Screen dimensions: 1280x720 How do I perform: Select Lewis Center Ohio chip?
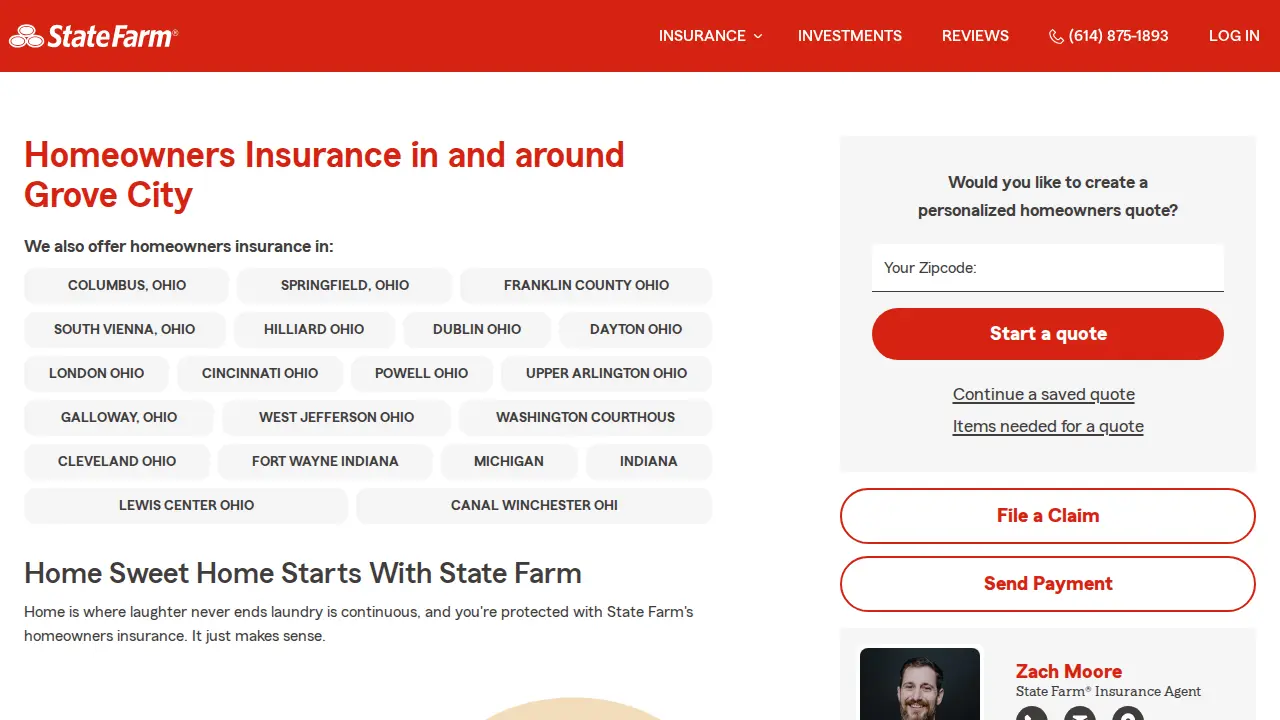pyautogui.click(x=187, y=505)
